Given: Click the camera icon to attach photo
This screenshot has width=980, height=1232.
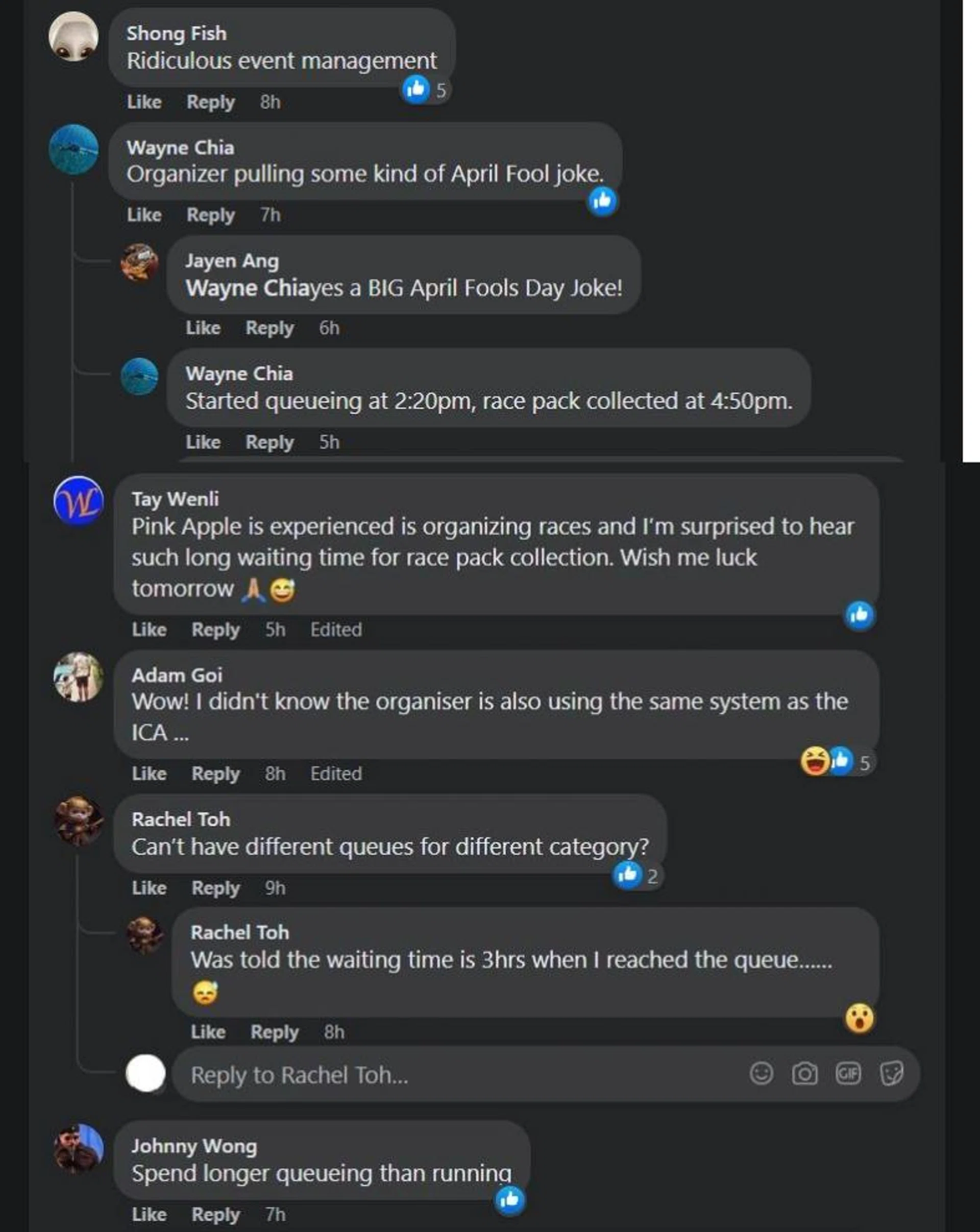Looking at the screenshot, I should tap(804, 1074).
